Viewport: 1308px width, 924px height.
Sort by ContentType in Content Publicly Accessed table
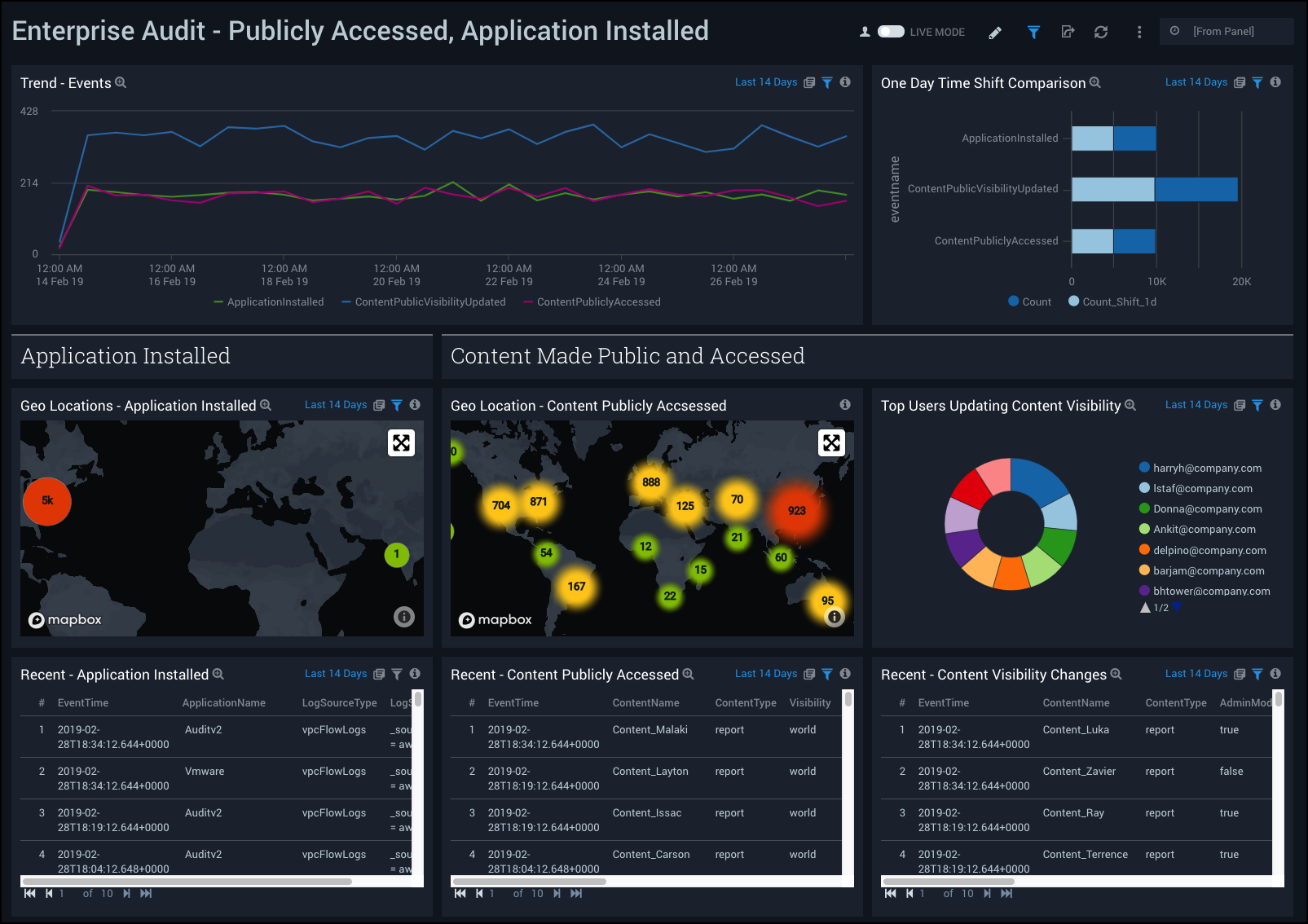coord(745,703)
